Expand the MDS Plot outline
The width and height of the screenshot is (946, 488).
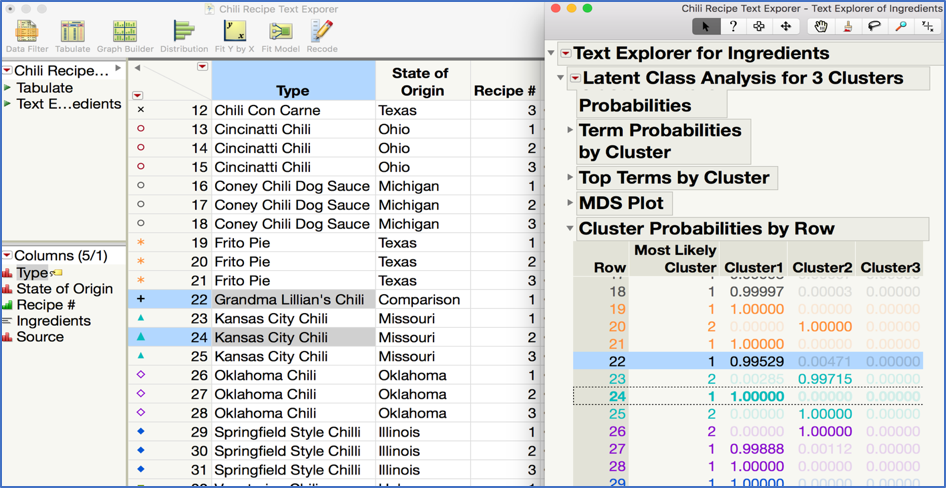[570, 203]
